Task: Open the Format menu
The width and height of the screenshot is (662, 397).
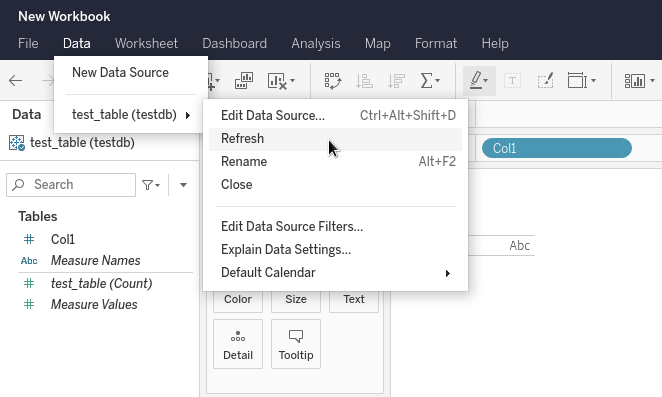Action: [x=436, y=44]
